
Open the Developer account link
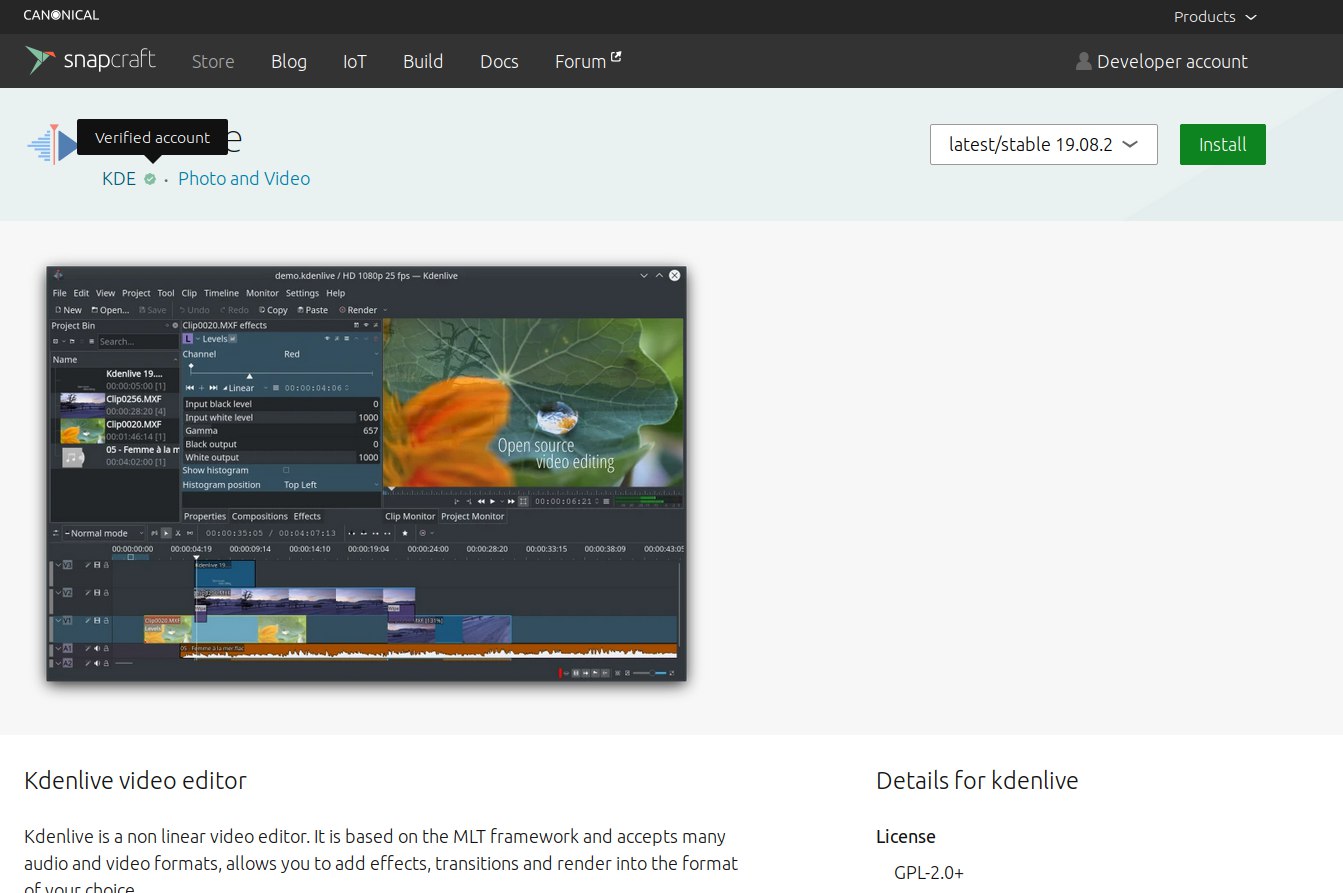(x=1162, y=61)
